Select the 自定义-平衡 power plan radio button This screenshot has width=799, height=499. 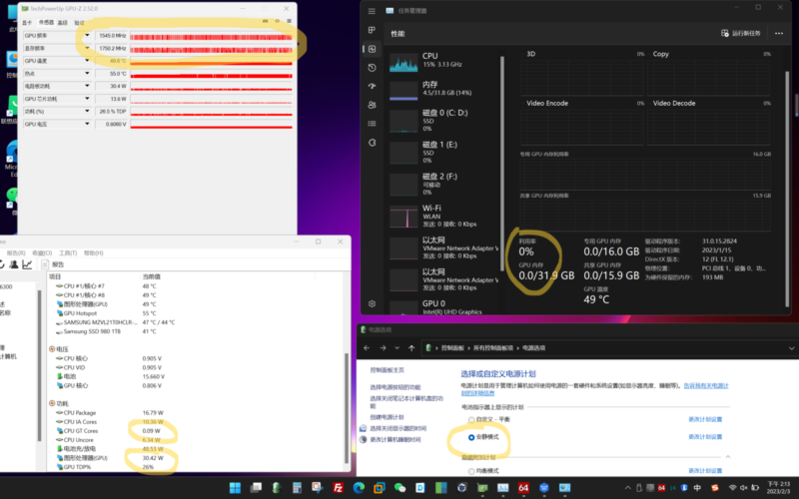[x=471, y=420]
